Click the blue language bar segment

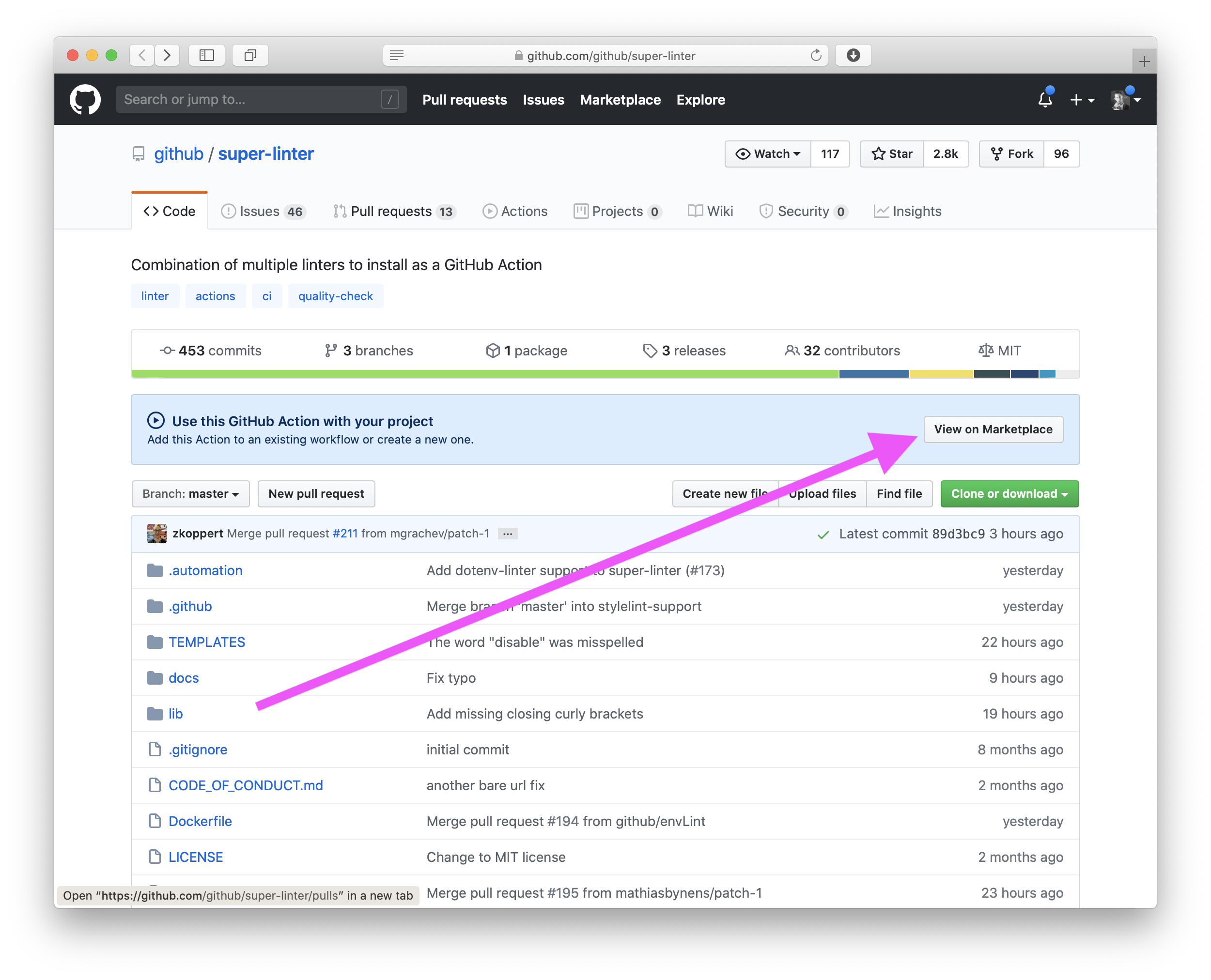point(874,374)
